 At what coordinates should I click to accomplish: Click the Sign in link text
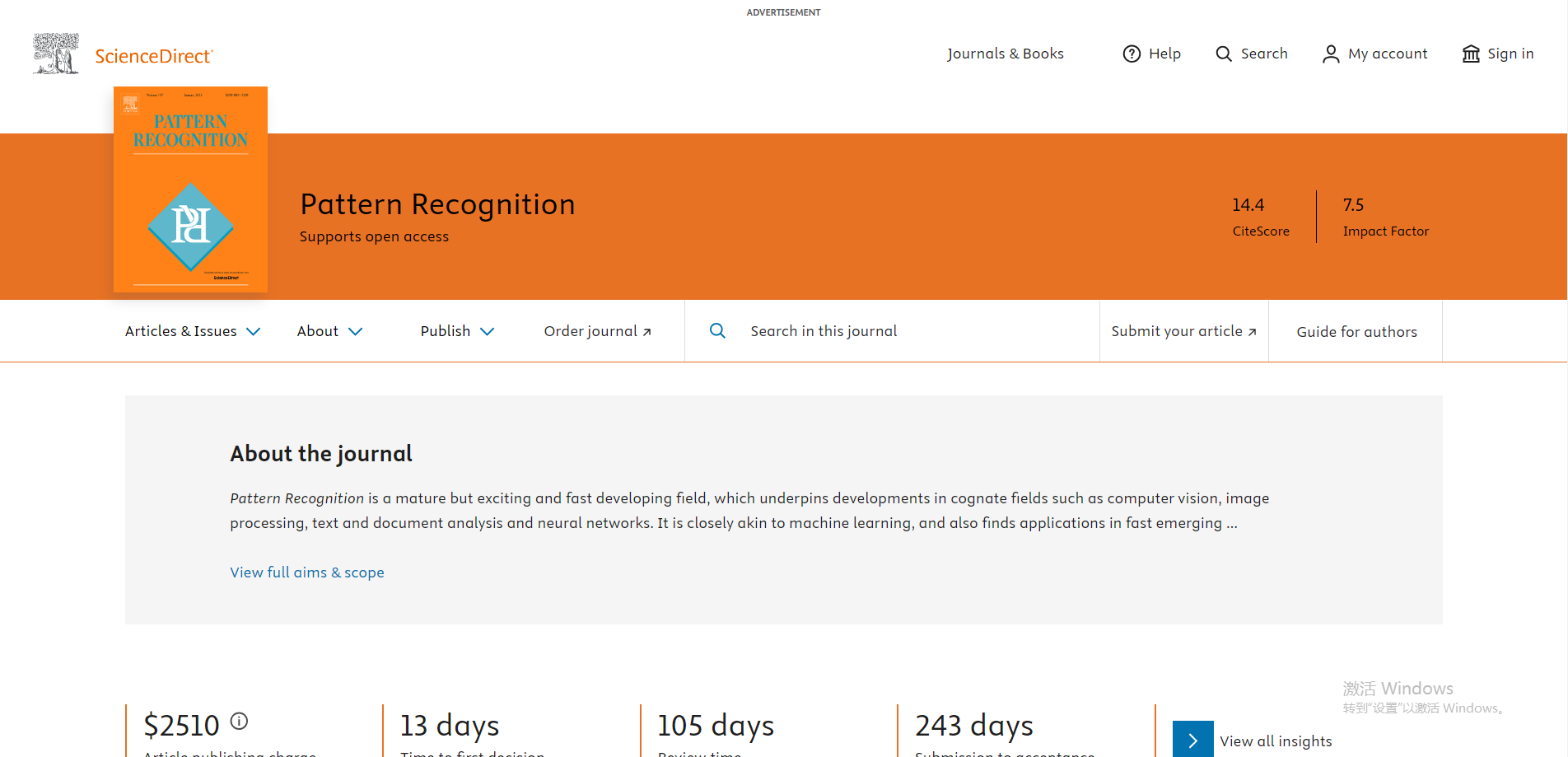(1510, 54)
